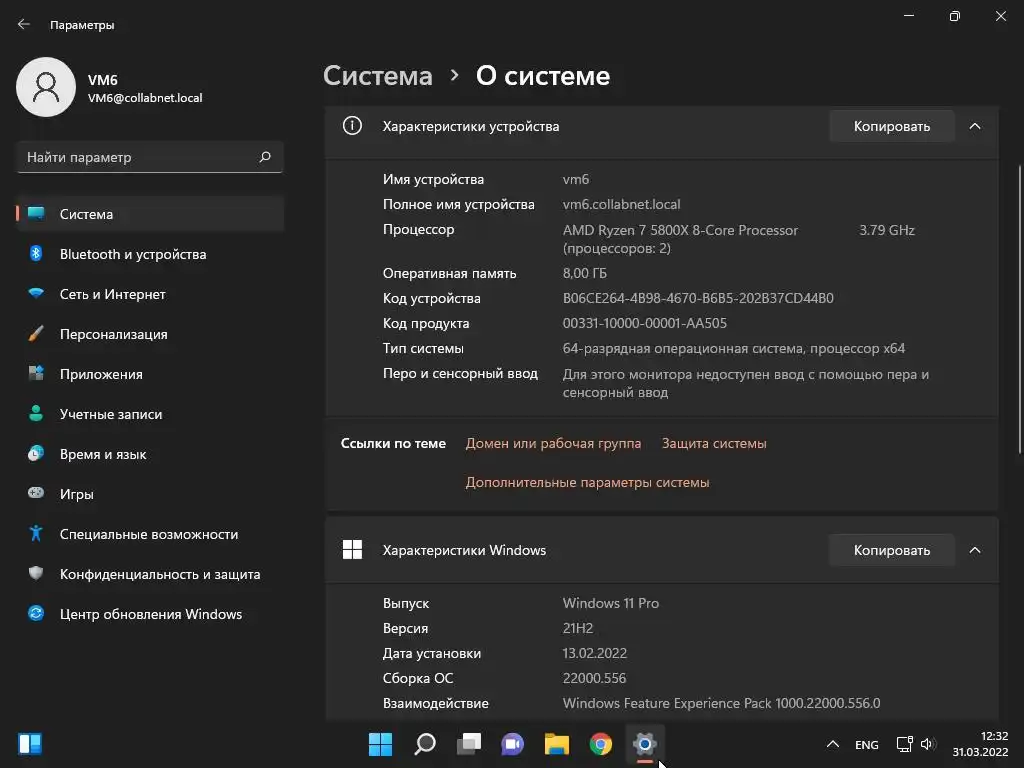
Task: Open Центр обновления Windows settings
Action: tap(150, 613)
